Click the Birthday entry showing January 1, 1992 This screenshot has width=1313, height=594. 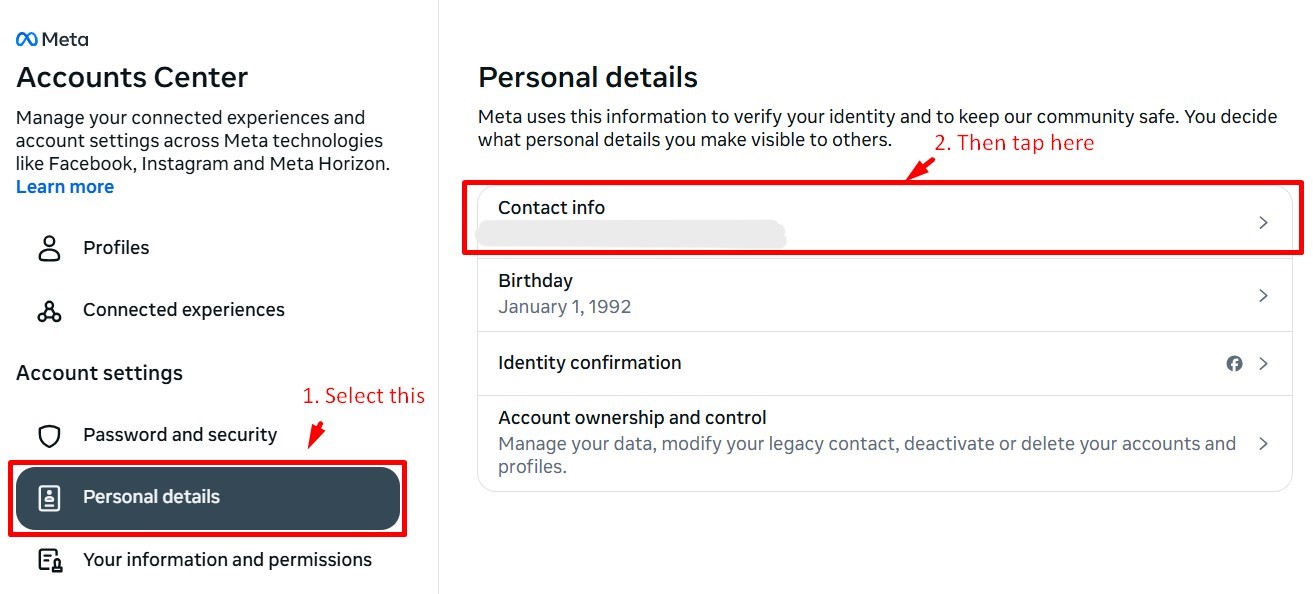[564, 294]
